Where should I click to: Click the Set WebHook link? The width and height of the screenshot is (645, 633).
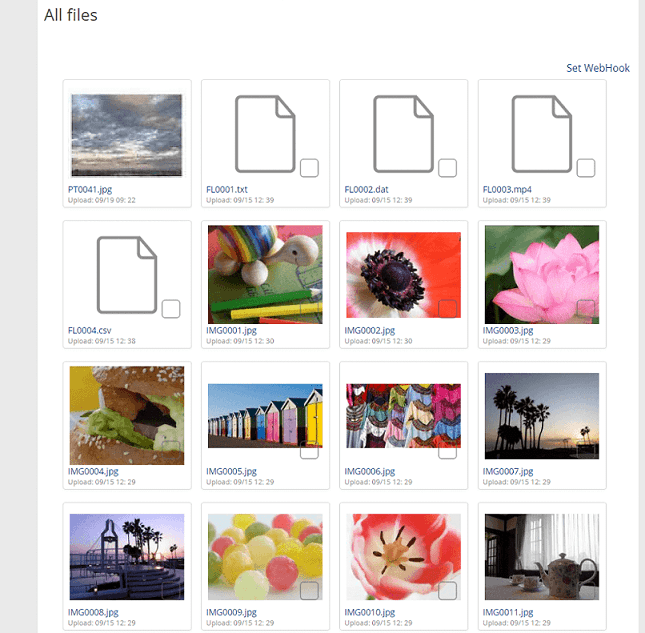tap(598, 68)
